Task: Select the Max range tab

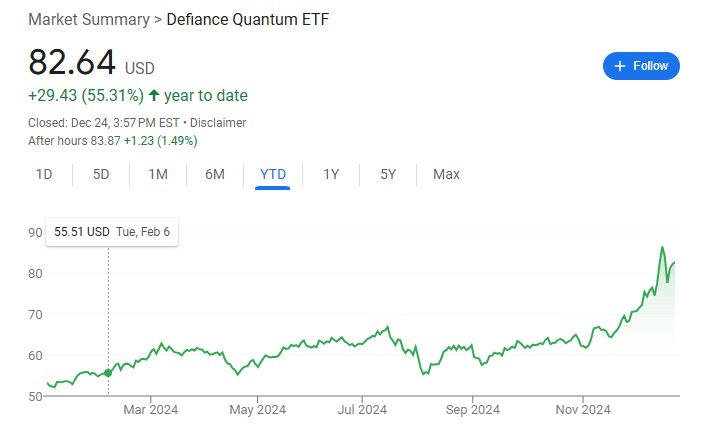Action: pyautogui.click(x=446, y=174)
